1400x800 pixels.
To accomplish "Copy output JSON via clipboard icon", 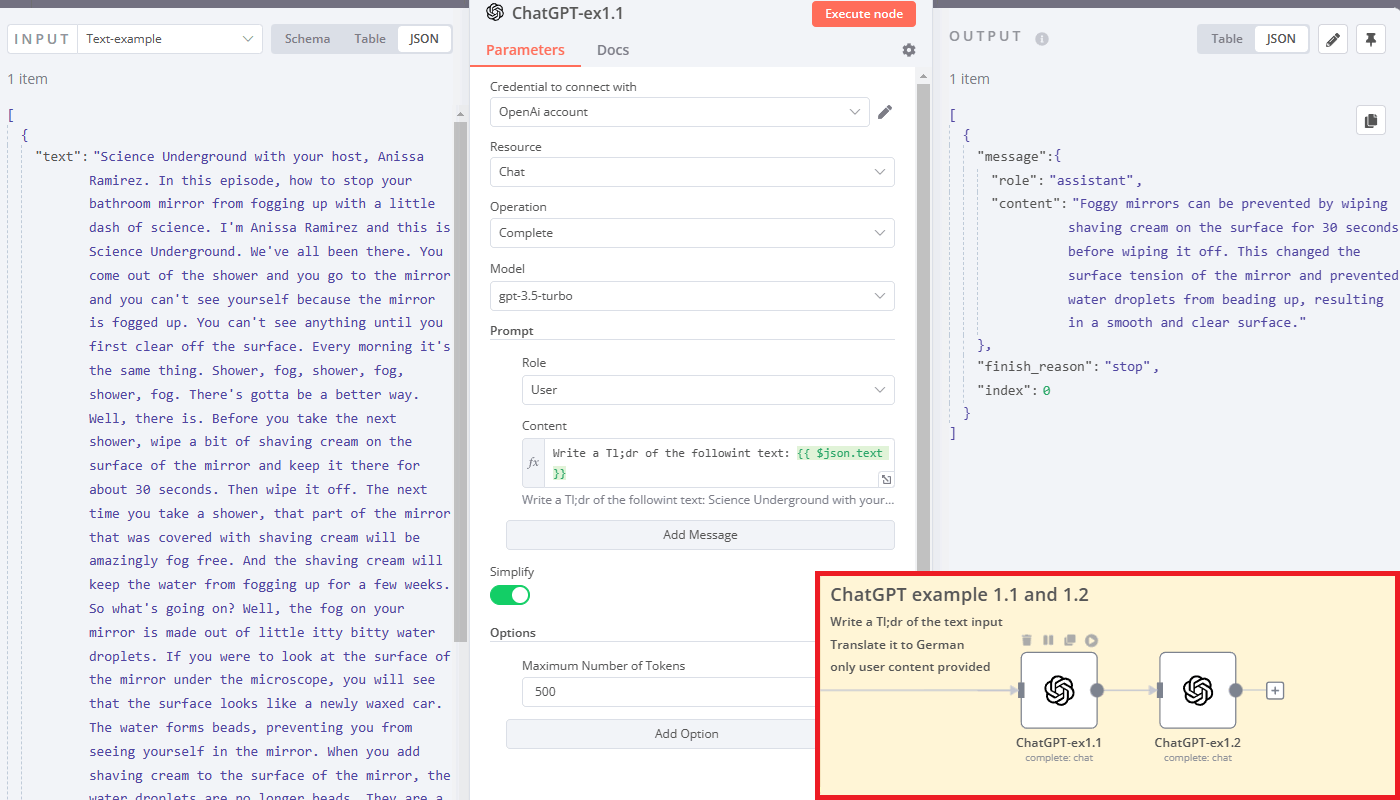I will click(x=1370, y=119).
